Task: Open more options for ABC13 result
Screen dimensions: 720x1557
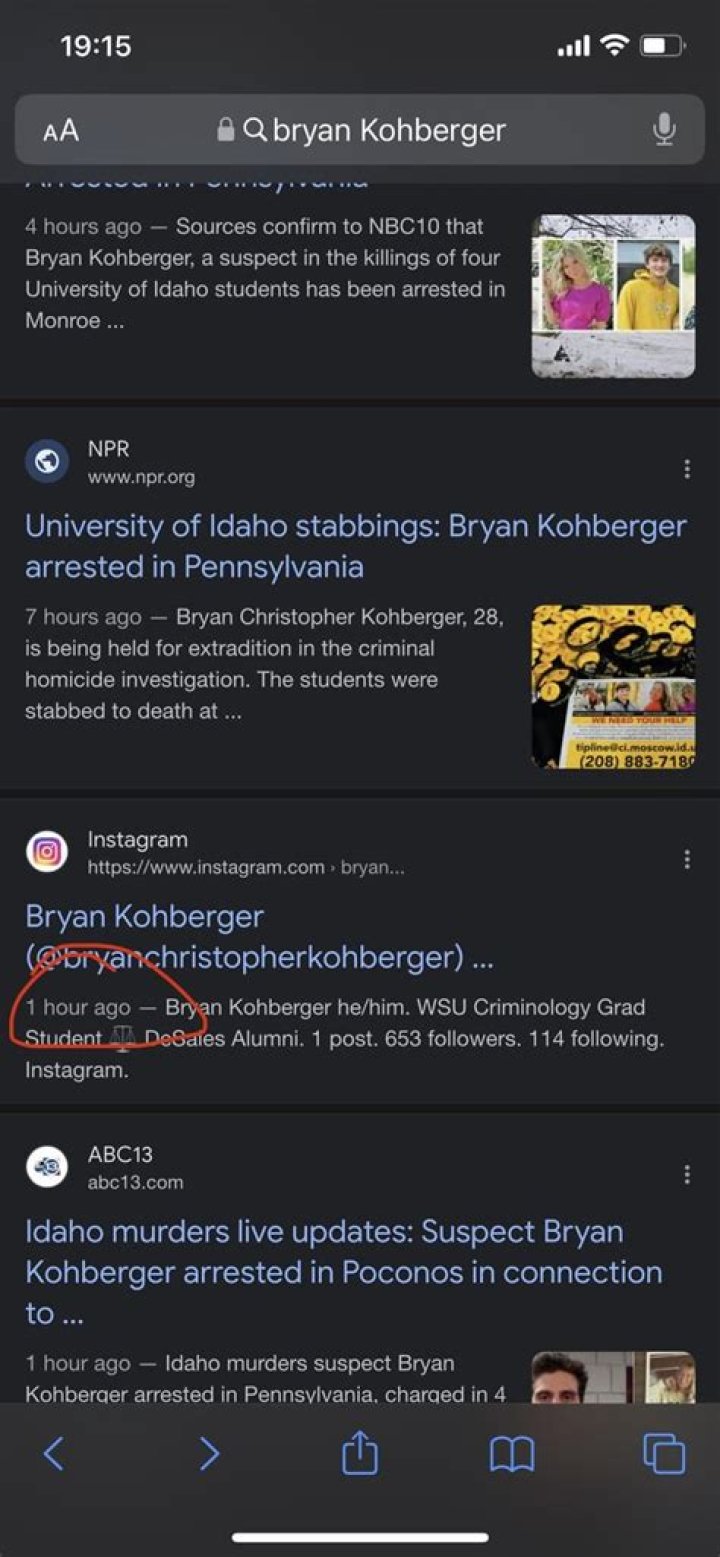Action: point(686,1174)
